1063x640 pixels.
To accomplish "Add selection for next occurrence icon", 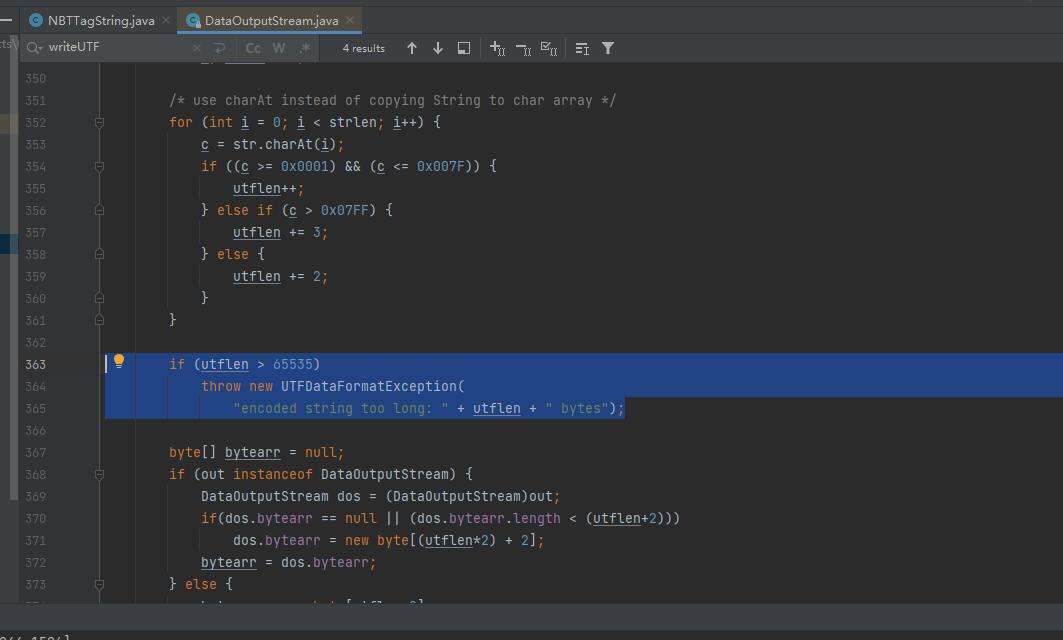I will [x=498, y=48].
